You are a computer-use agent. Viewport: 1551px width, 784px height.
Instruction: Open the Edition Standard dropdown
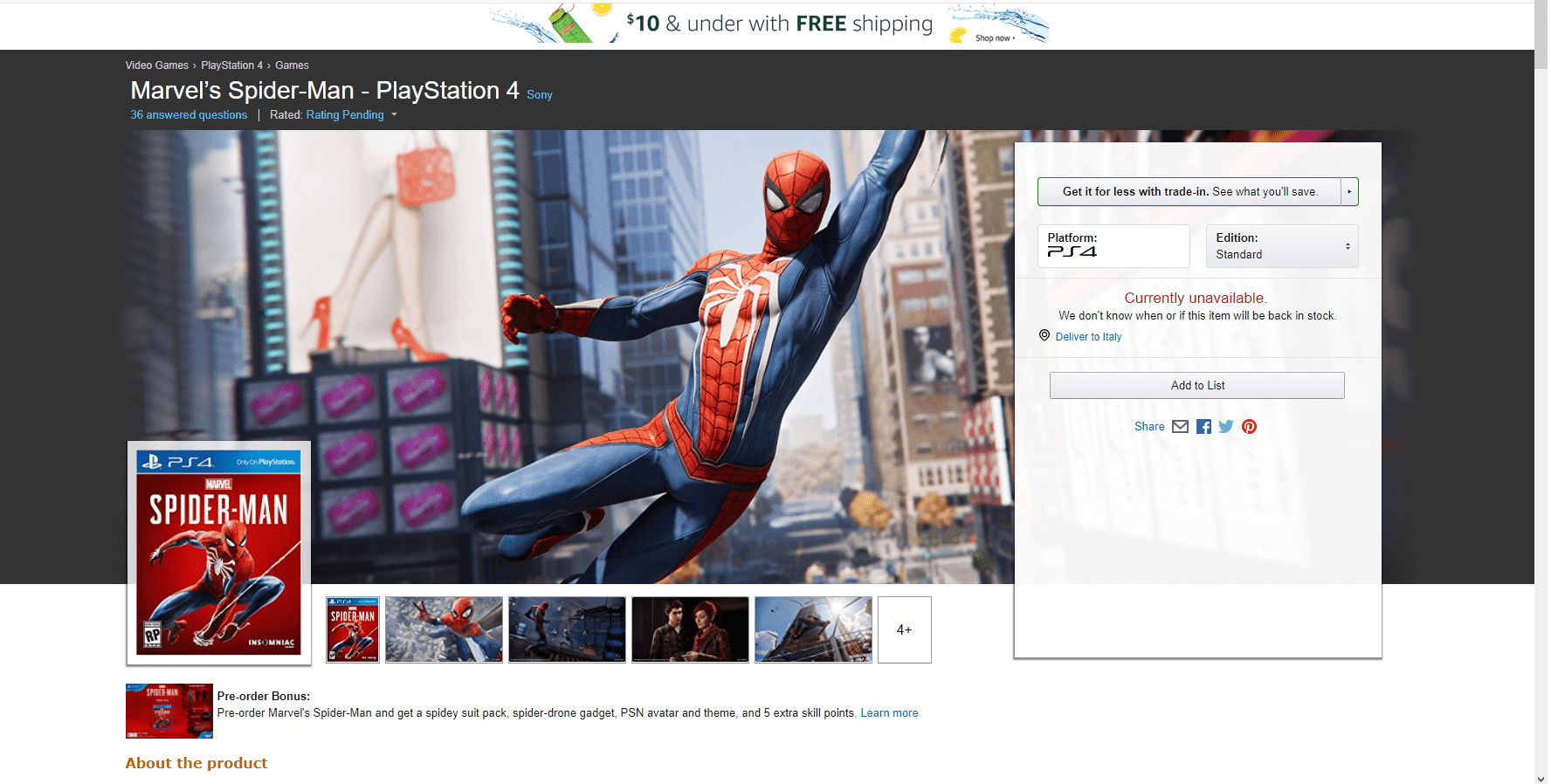1282,246
